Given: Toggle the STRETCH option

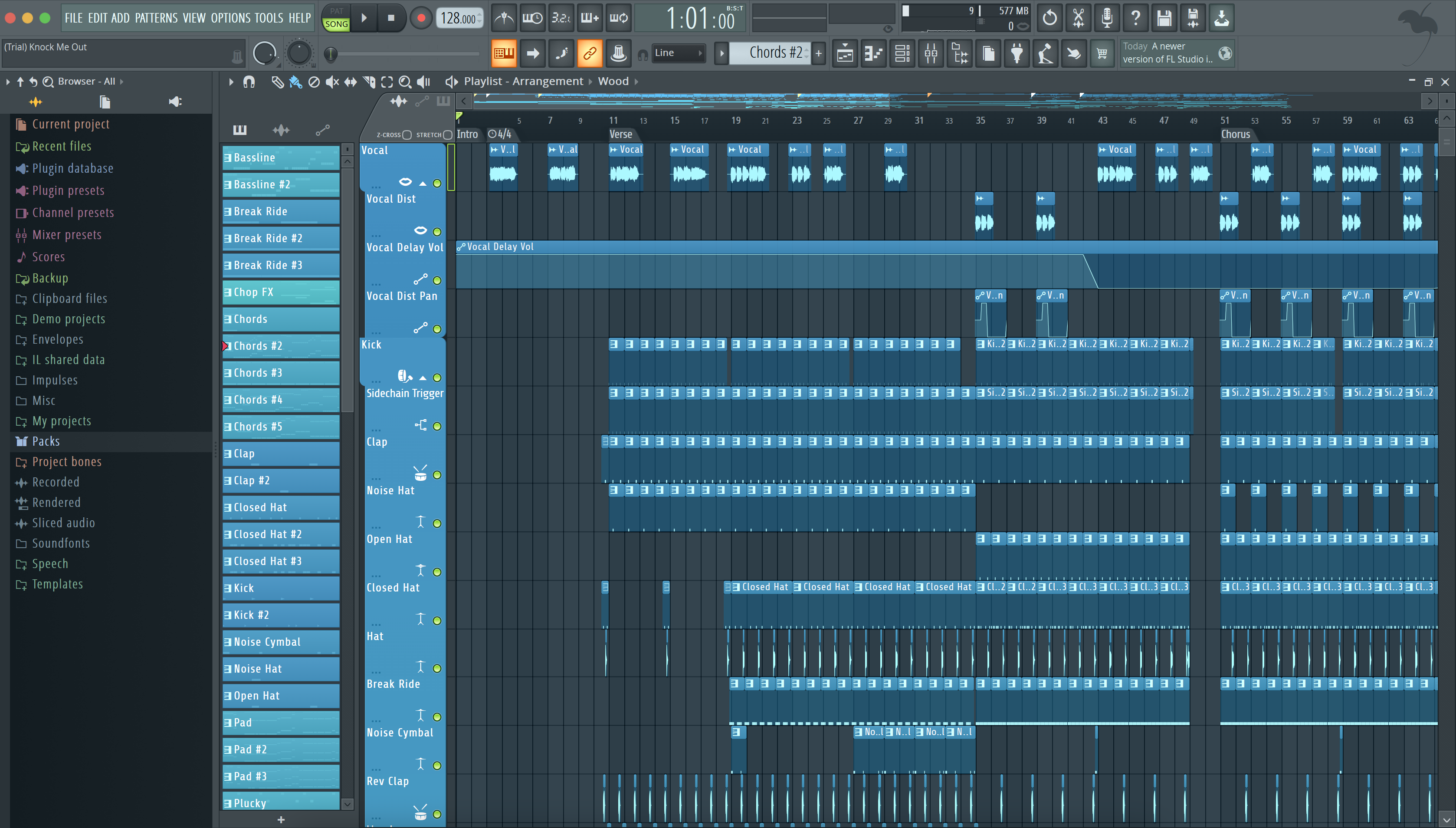Looking at the screenshot, I should click(x=447, y=135).
